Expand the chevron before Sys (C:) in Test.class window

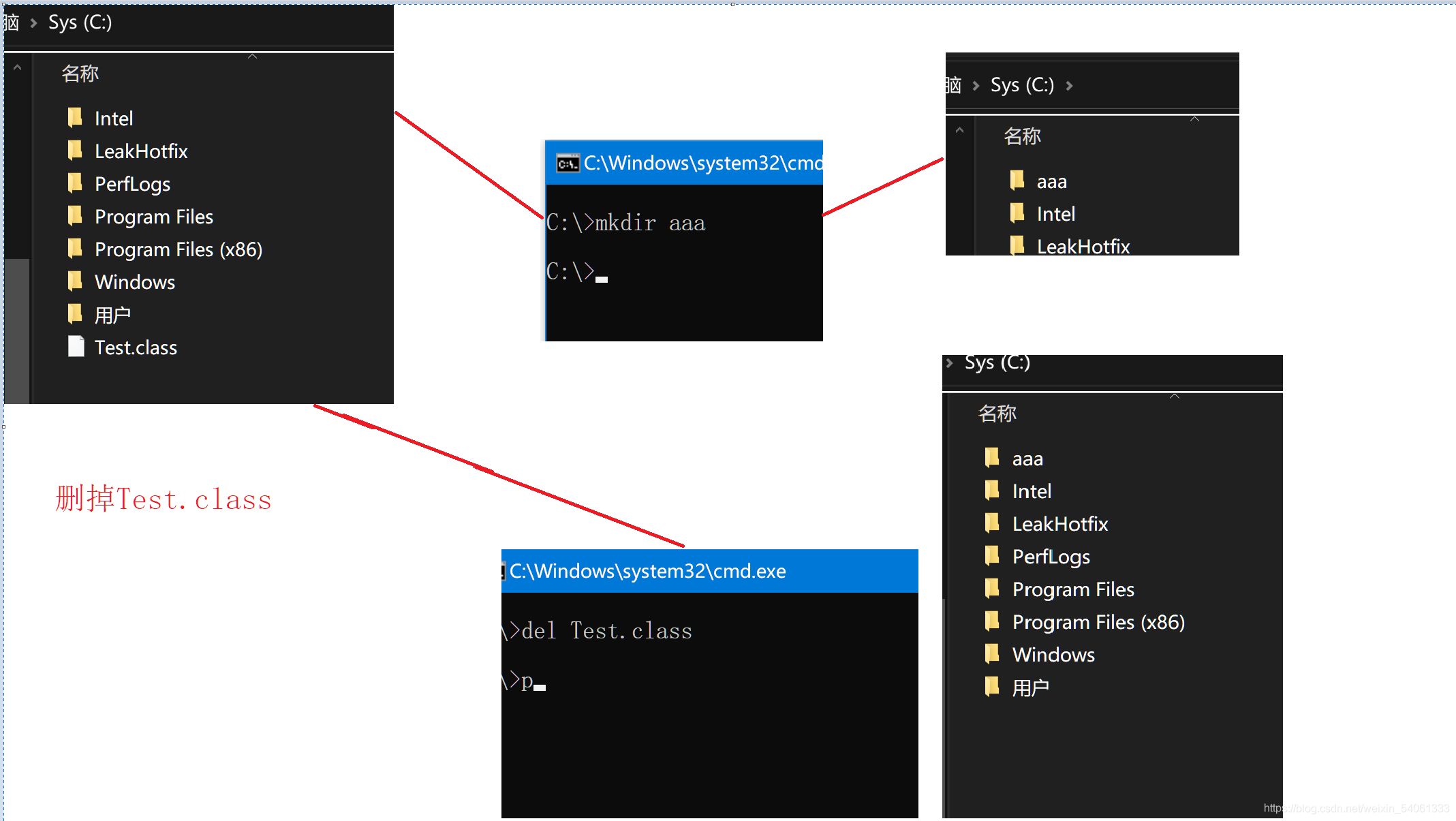[33, 23]
